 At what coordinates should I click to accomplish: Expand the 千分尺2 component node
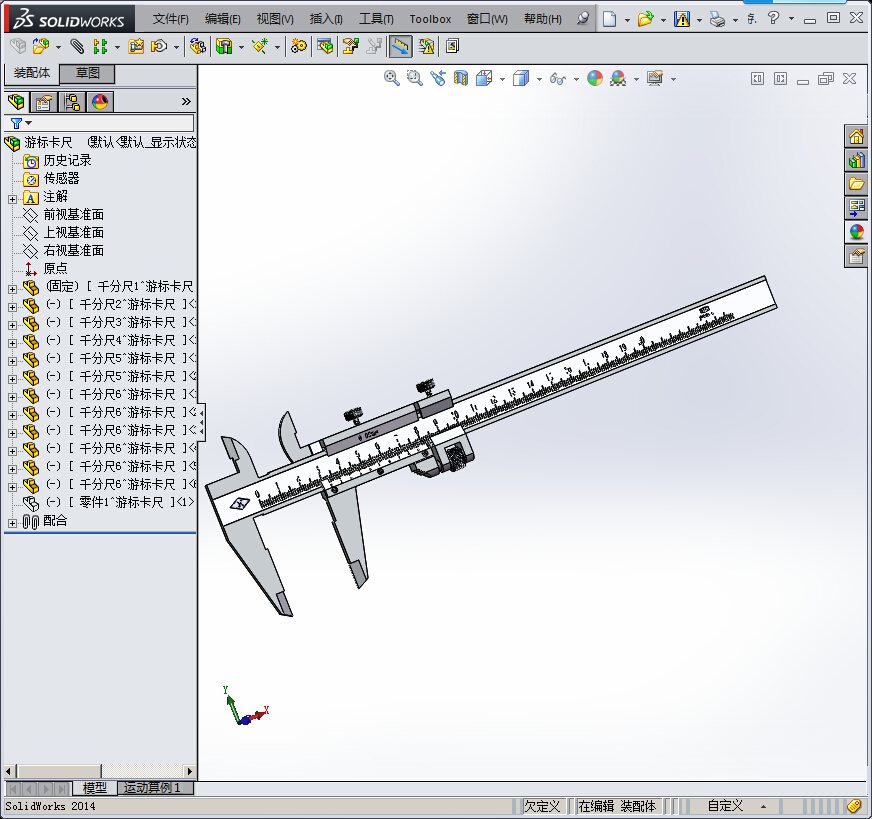click(x=12, y=307)
